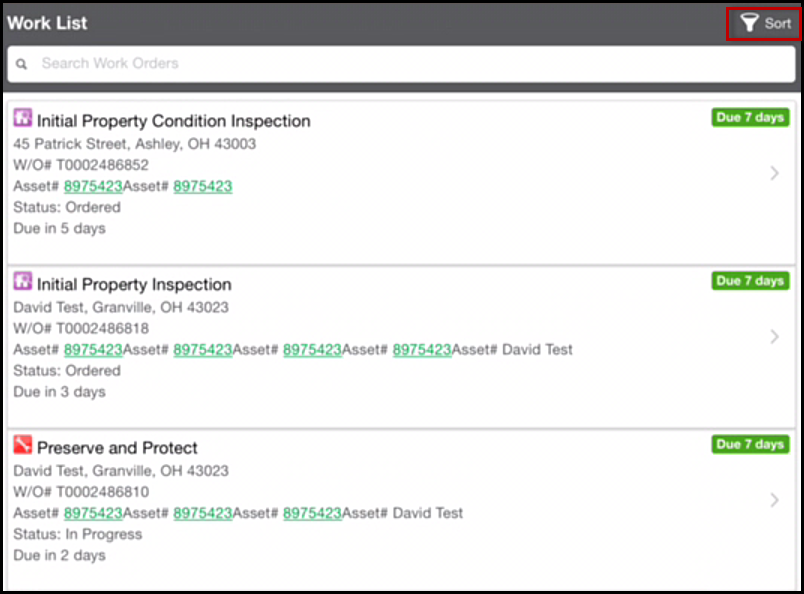The width and height of the screenshot is (804, 594).
Task: Click the Search Work Orders field
Action: [x=401, y=64]
